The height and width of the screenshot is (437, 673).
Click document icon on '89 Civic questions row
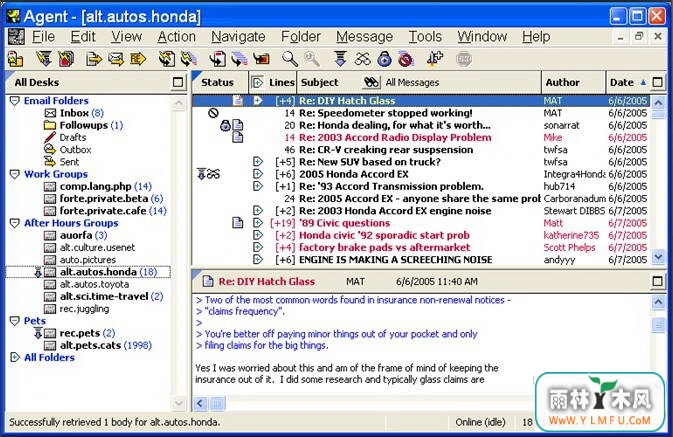pos(237,223)
